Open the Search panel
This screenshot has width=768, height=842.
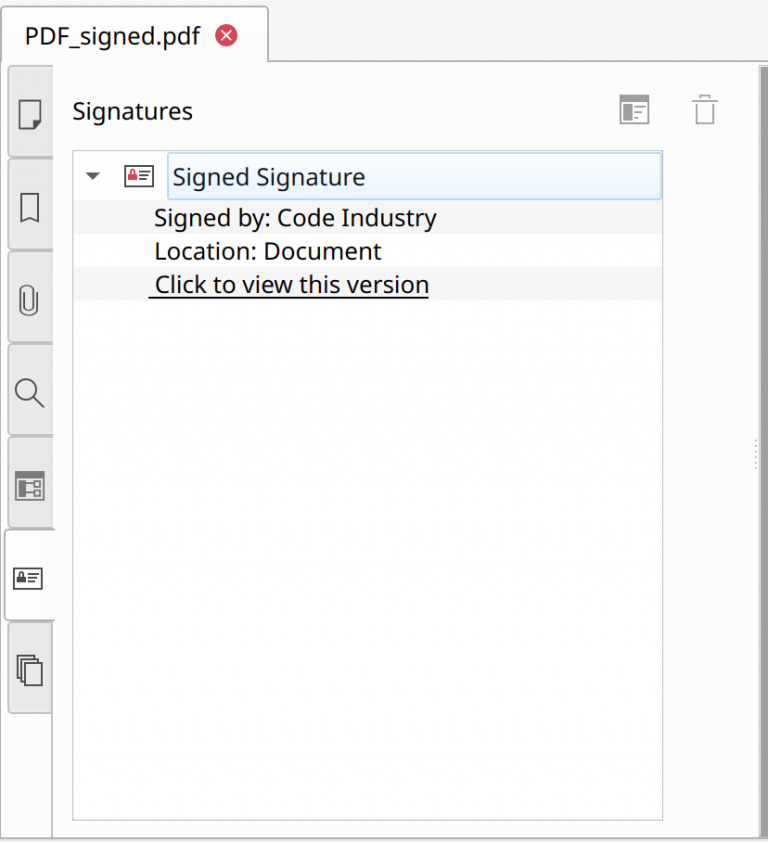(x=29, y=393)
